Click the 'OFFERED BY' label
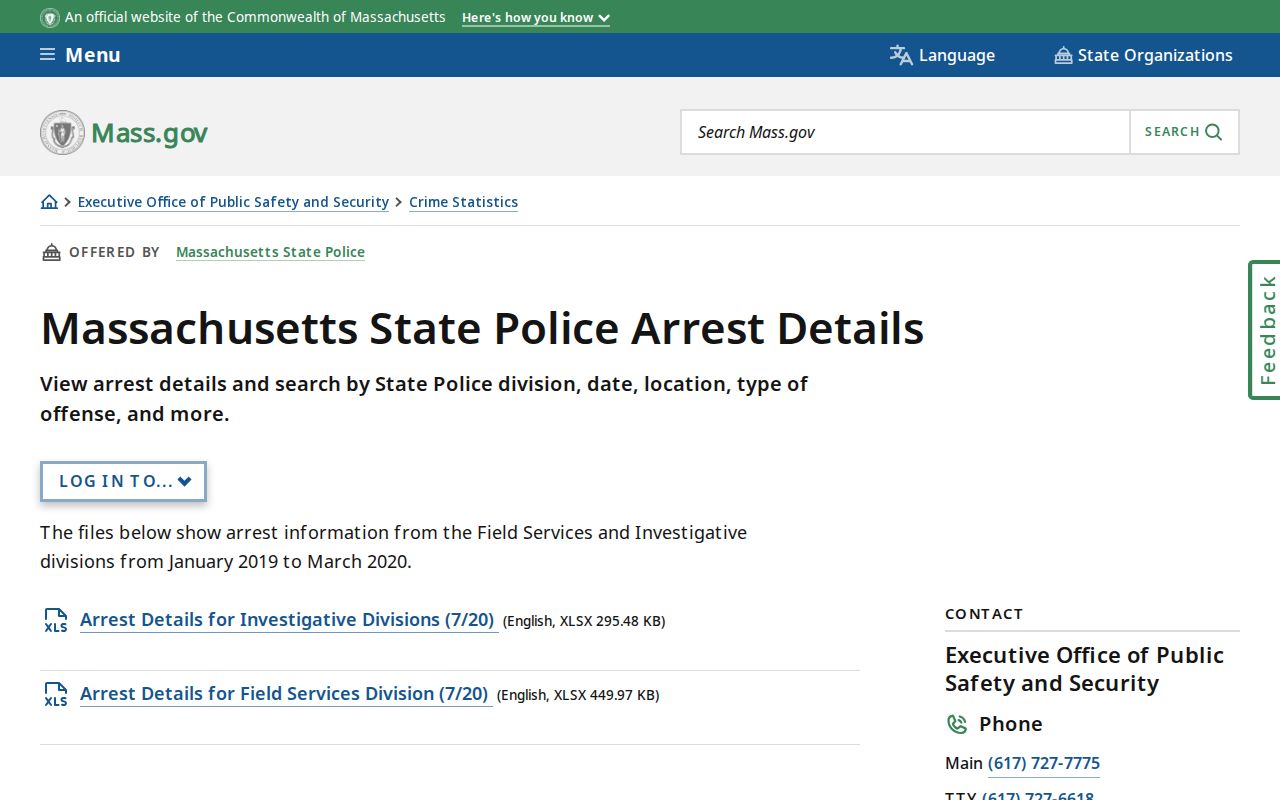 pyautogui.click(x=114, y=252)
